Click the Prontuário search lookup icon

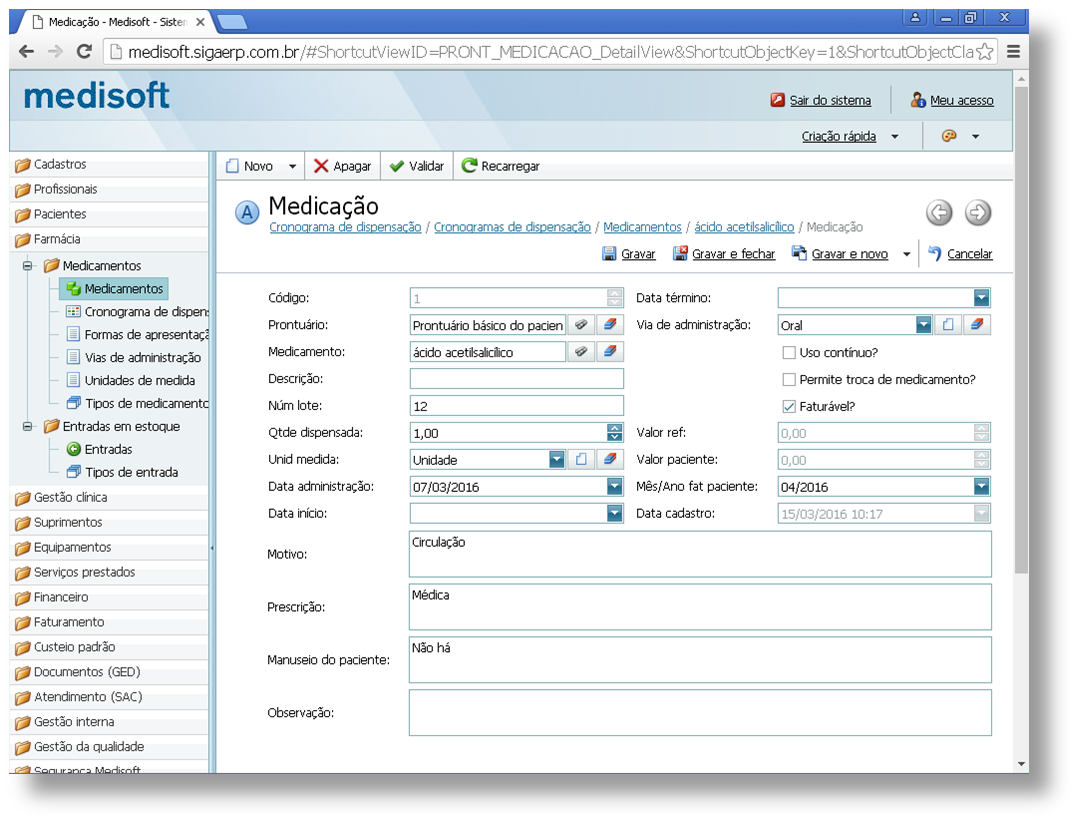click(x=581, y=325)
